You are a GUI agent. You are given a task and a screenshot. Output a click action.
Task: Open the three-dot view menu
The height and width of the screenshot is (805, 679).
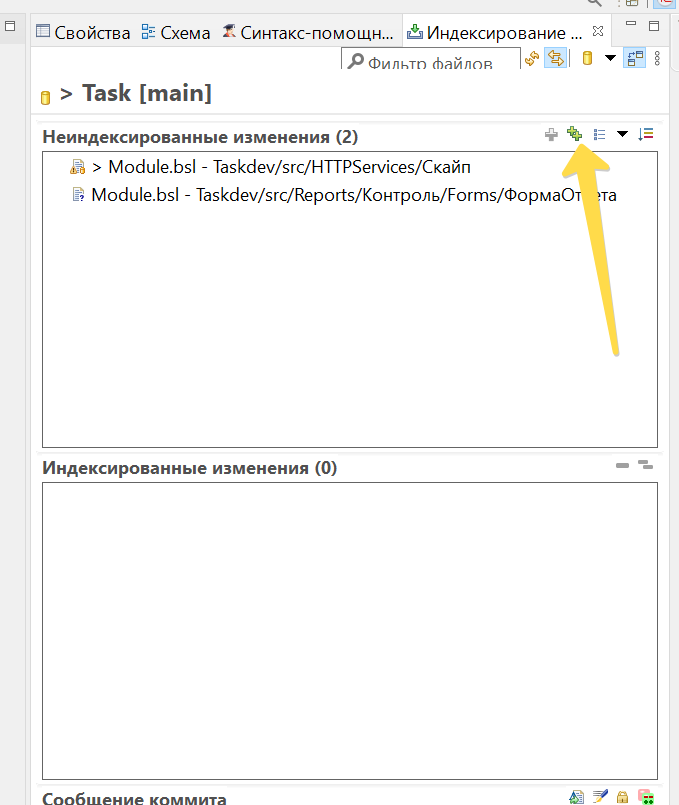coord(657,58)
